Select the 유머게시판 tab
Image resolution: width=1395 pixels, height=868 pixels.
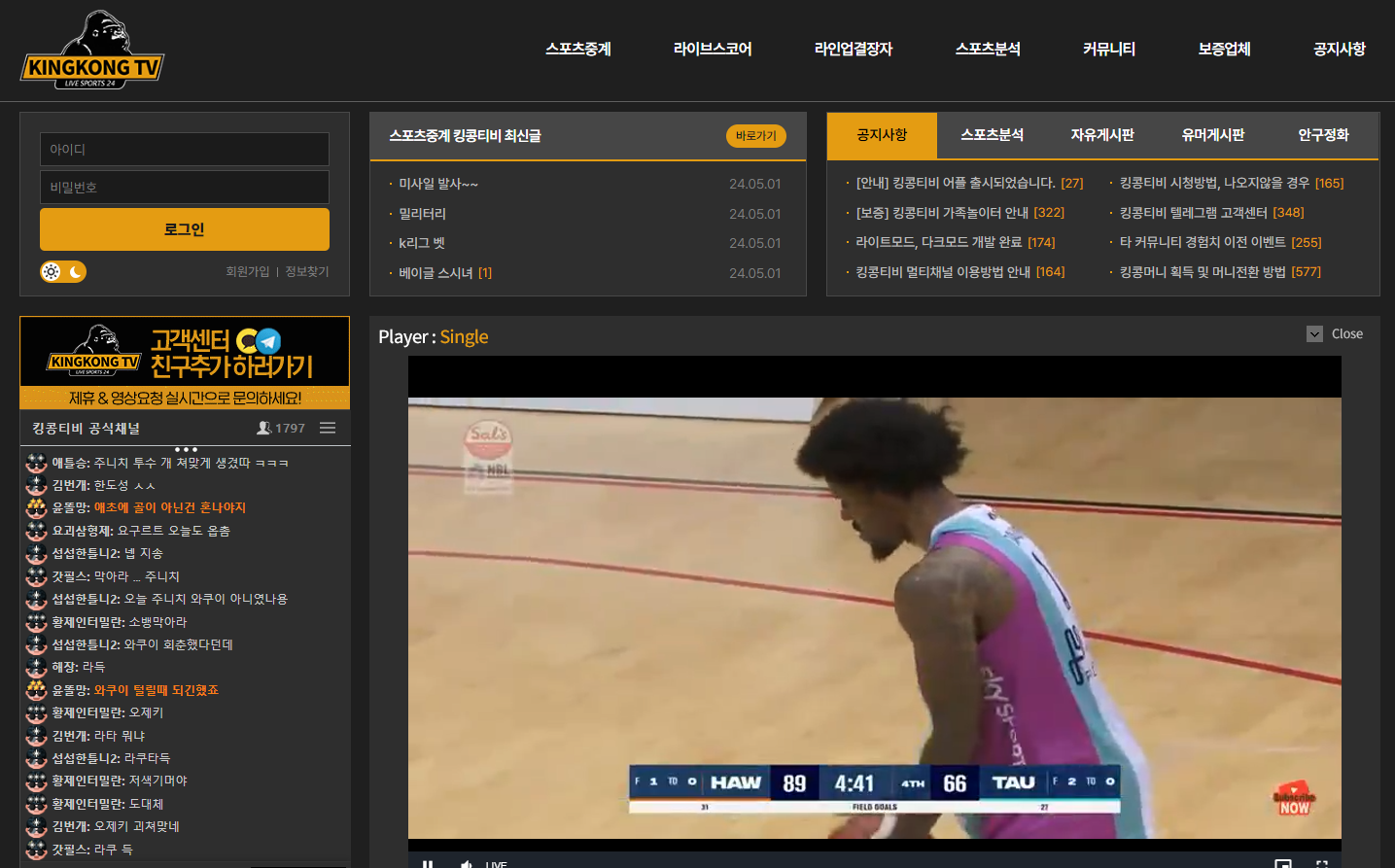coord(1213,135)
